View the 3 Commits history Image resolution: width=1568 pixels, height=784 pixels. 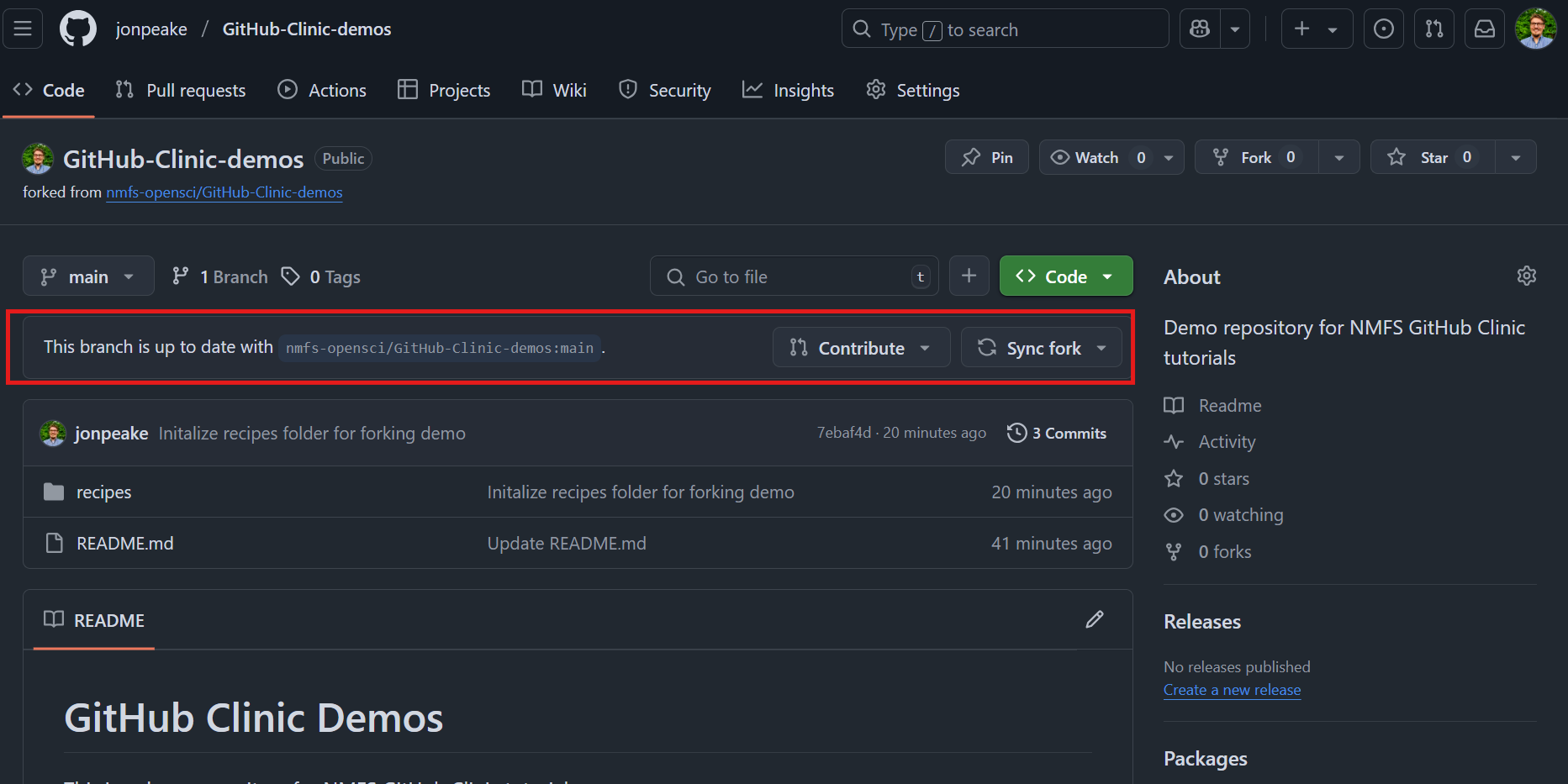1057,433
